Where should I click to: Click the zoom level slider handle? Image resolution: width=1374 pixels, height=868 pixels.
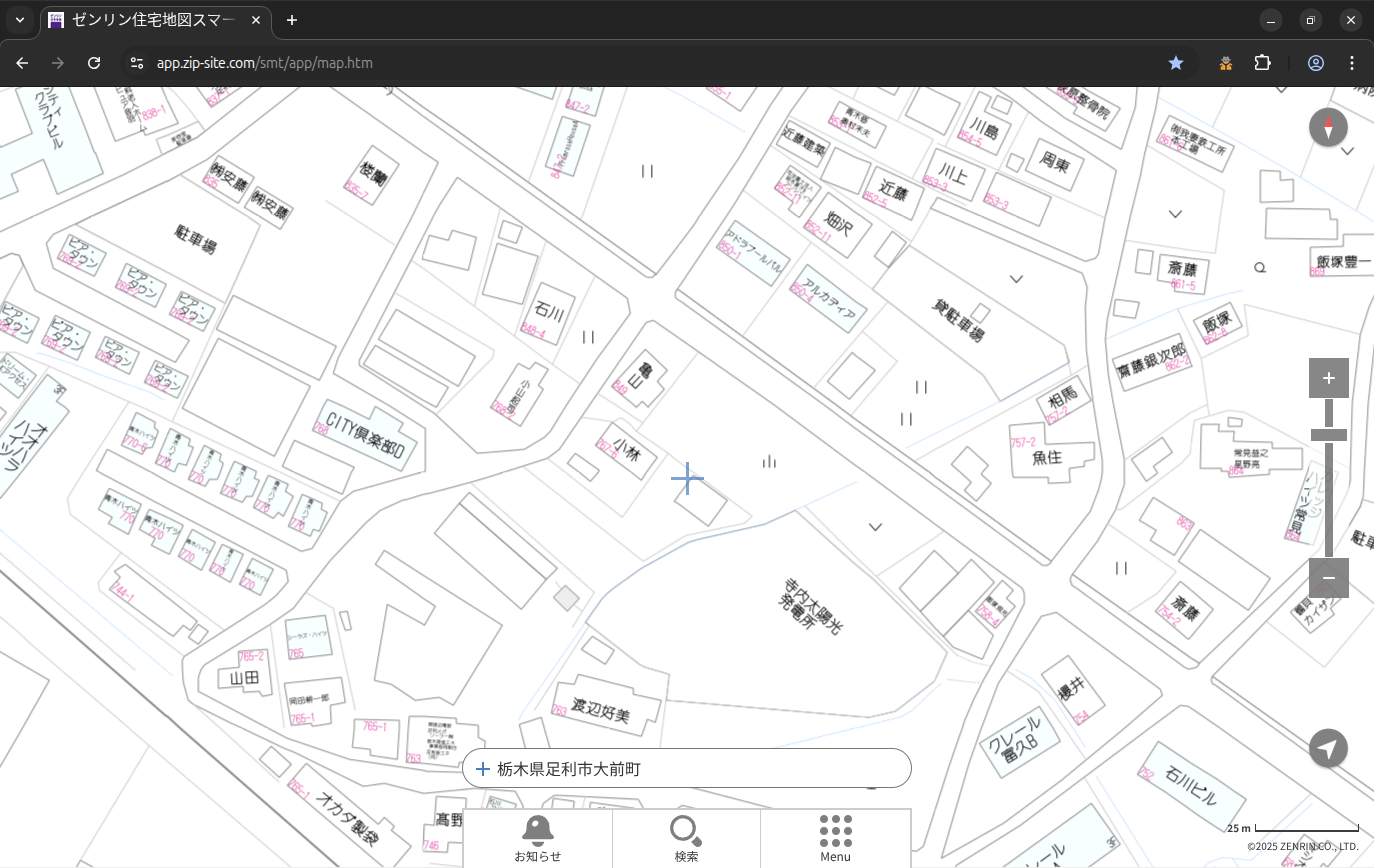coord(1328,435)
